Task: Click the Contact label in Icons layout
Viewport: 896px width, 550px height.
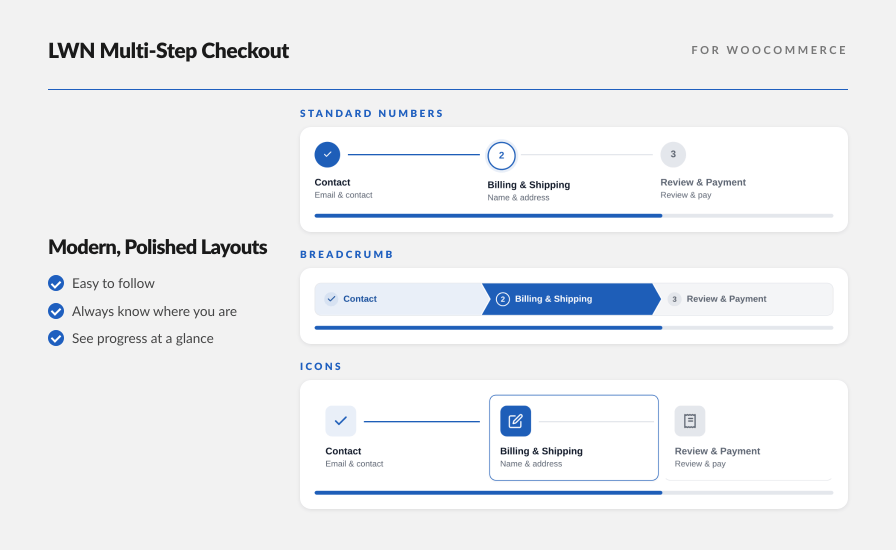Action: [x=343, y=451]
